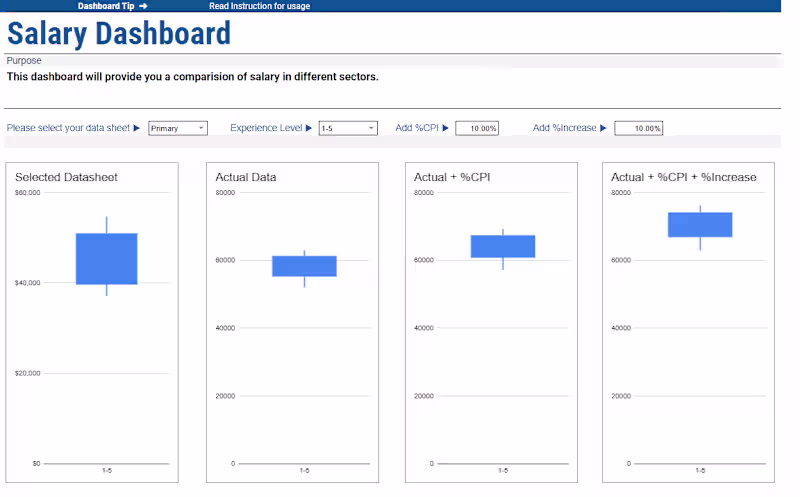Click the Dashboard Tip label

click(106, 6)
